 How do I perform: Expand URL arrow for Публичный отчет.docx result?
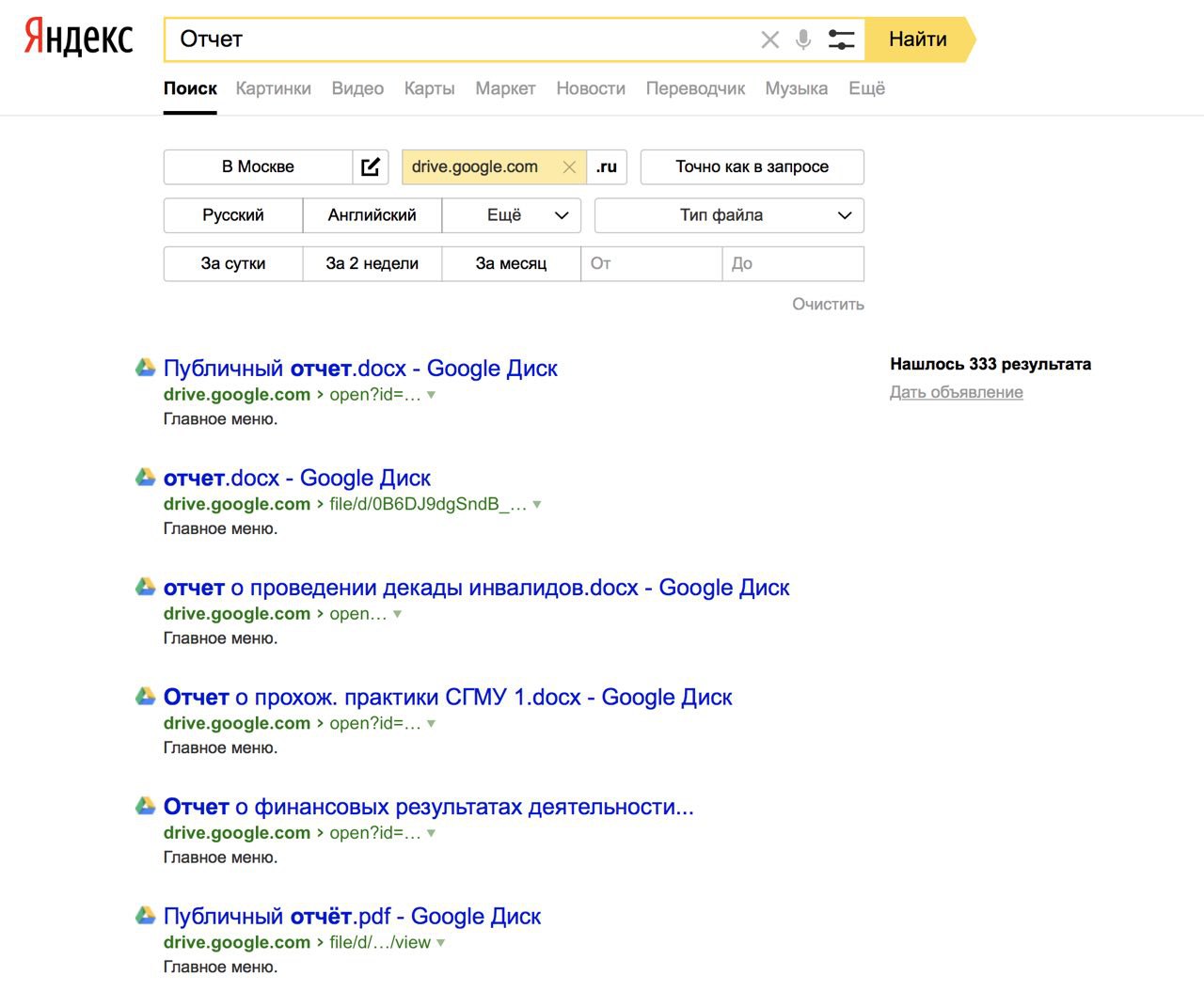tap(432, 395)
